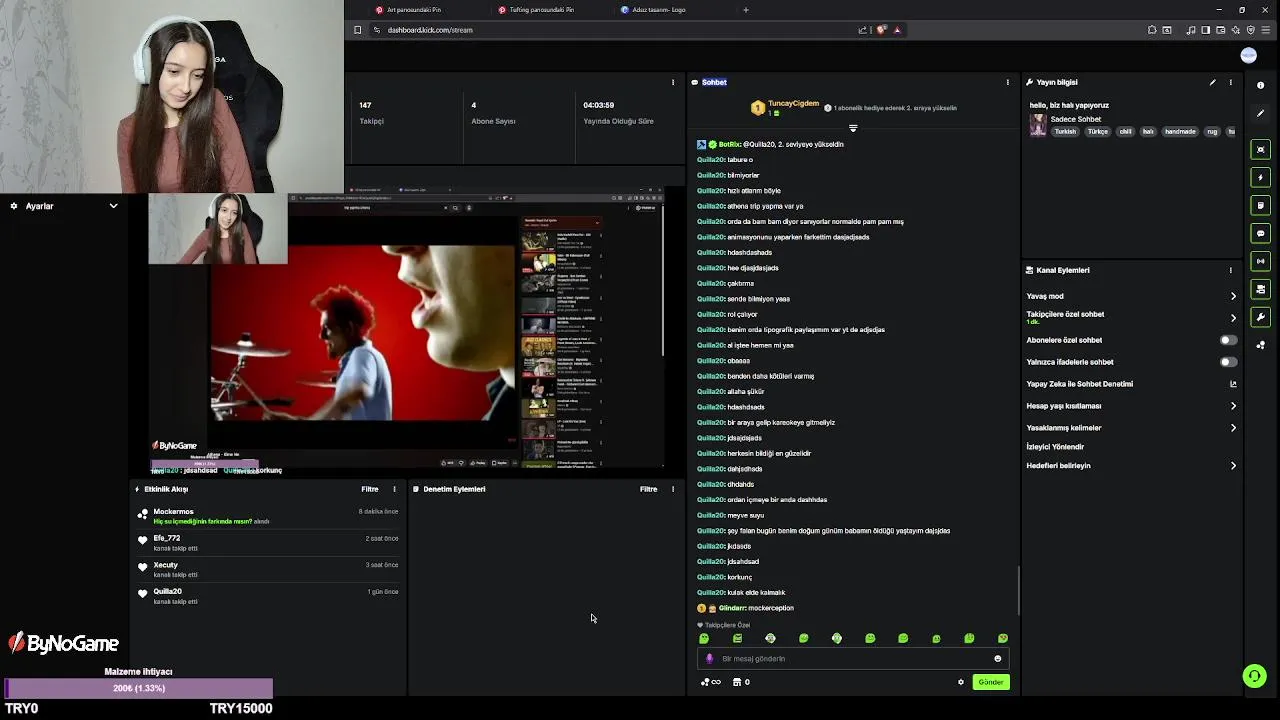The height and width of the screenshot is (720, 1280).
Task: Collapse the Ayarlar dropdown
Action: [x=113, y=206]
